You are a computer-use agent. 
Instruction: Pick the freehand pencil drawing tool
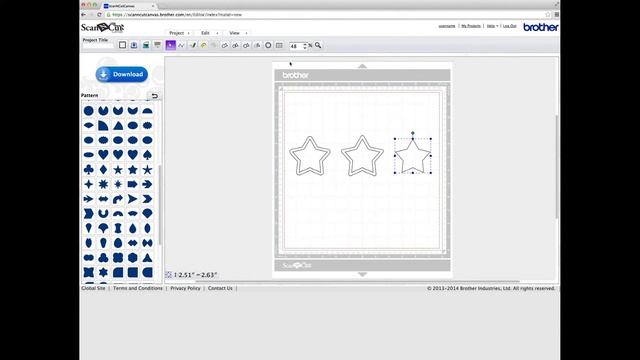coord(192,45)
